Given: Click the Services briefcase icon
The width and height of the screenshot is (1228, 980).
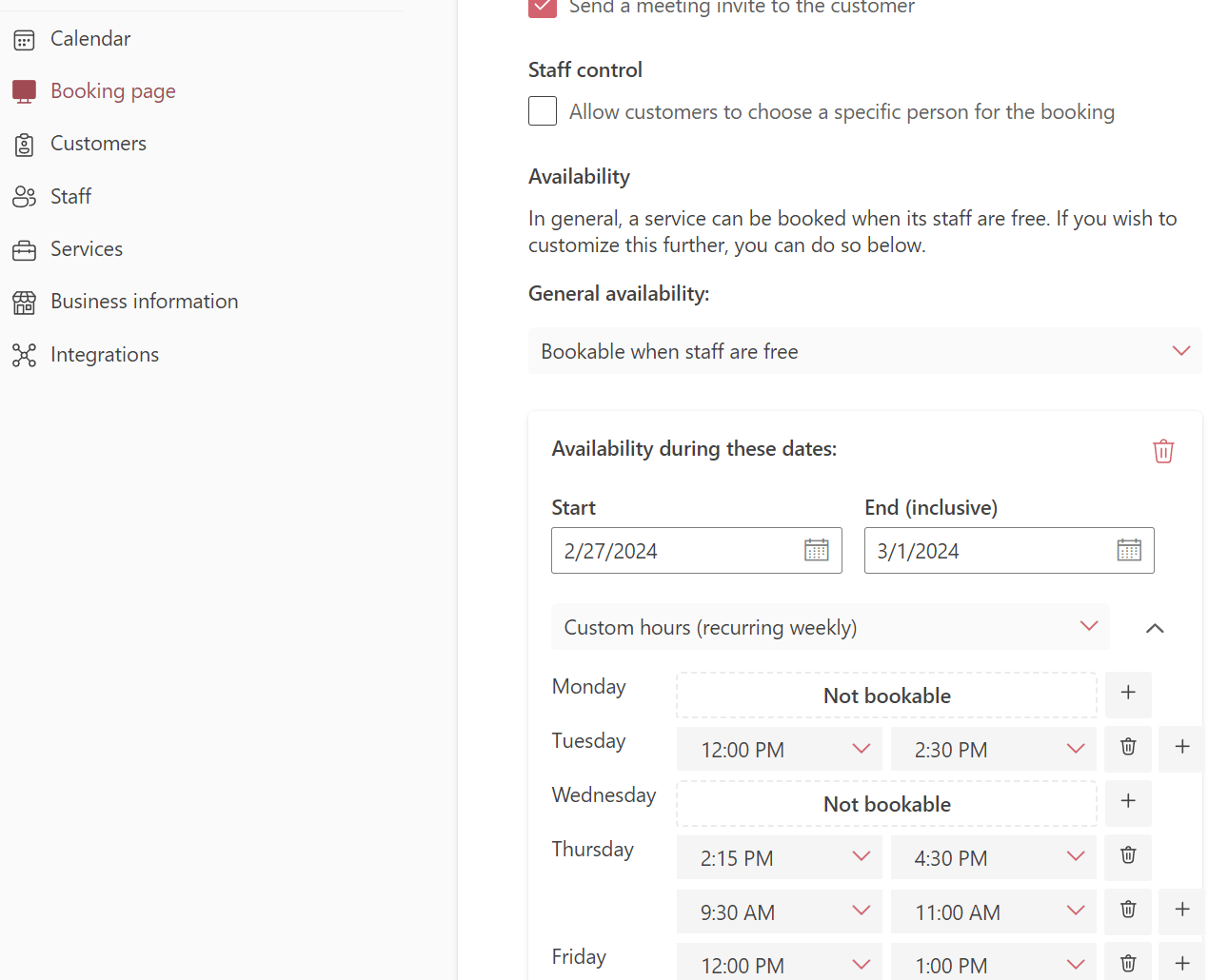Looking at the screenshot, I should [x=24, y=250].
